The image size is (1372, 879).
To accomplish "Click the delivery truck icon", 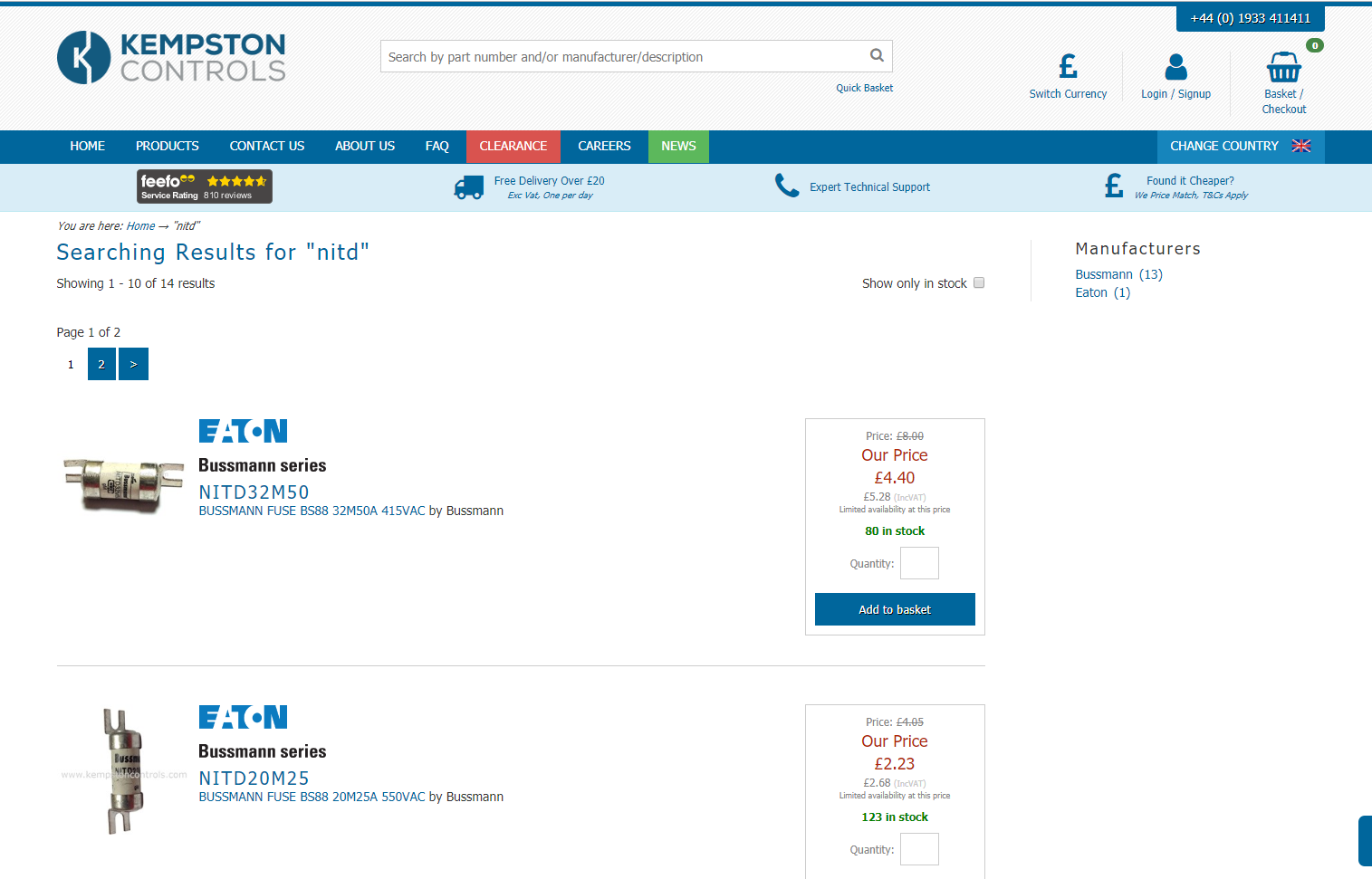I will click(468, 187).
